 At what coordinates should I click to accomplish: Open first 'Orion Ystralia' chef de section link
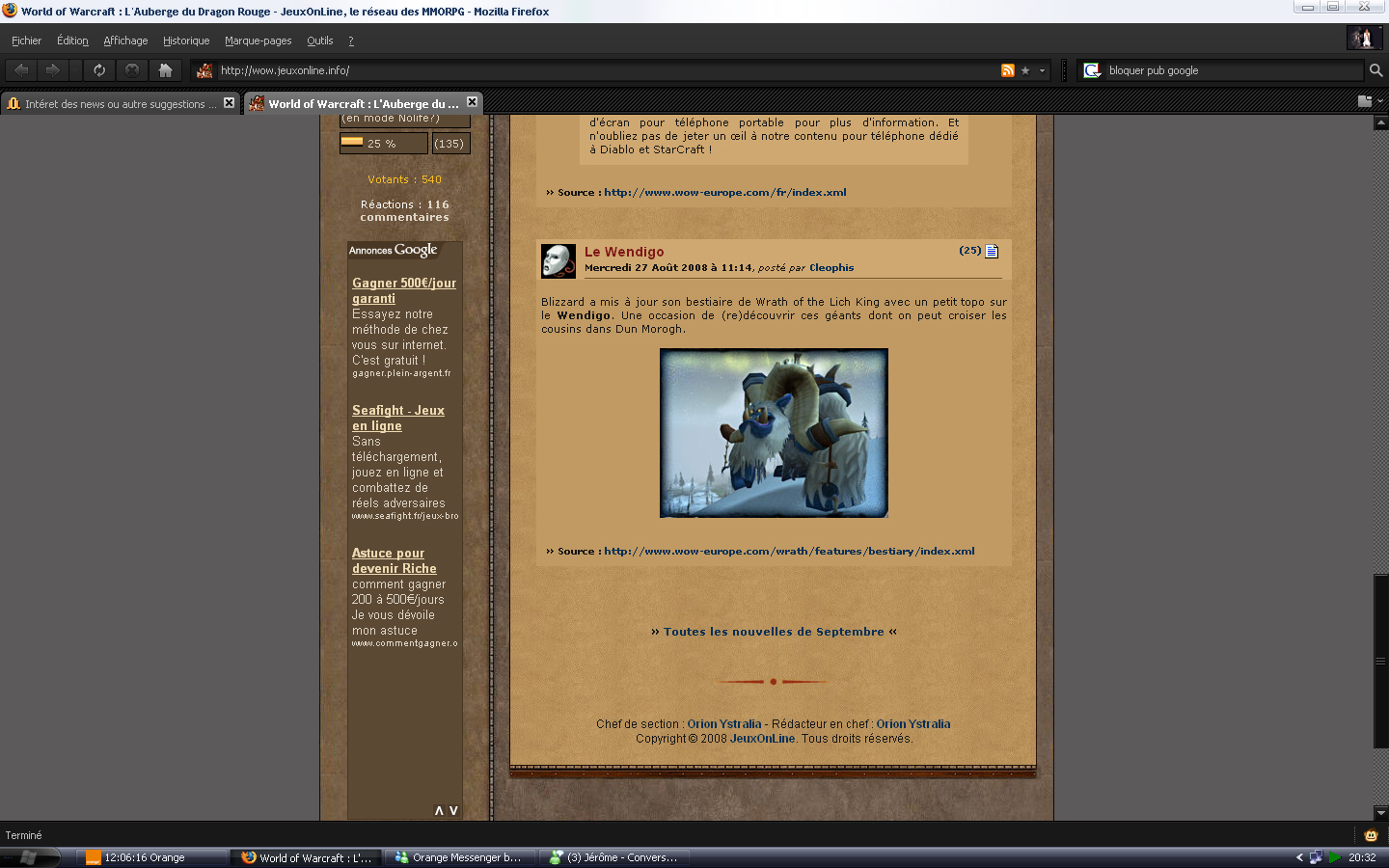pyautogui.click(x=724, y=724)
